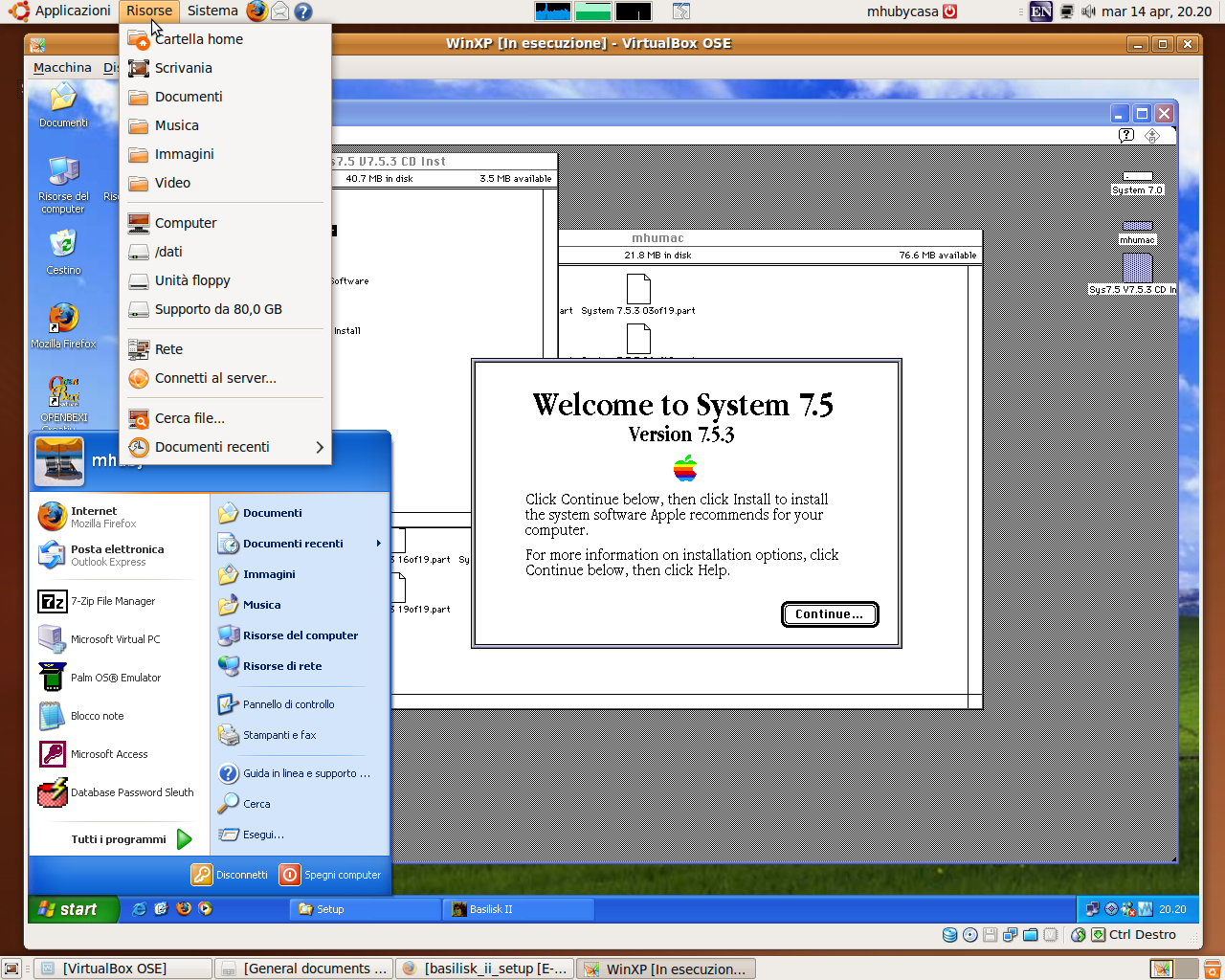Click the mhubycasa user switcher
This screenshot has width=1225, height=980.
click(912, 11)
